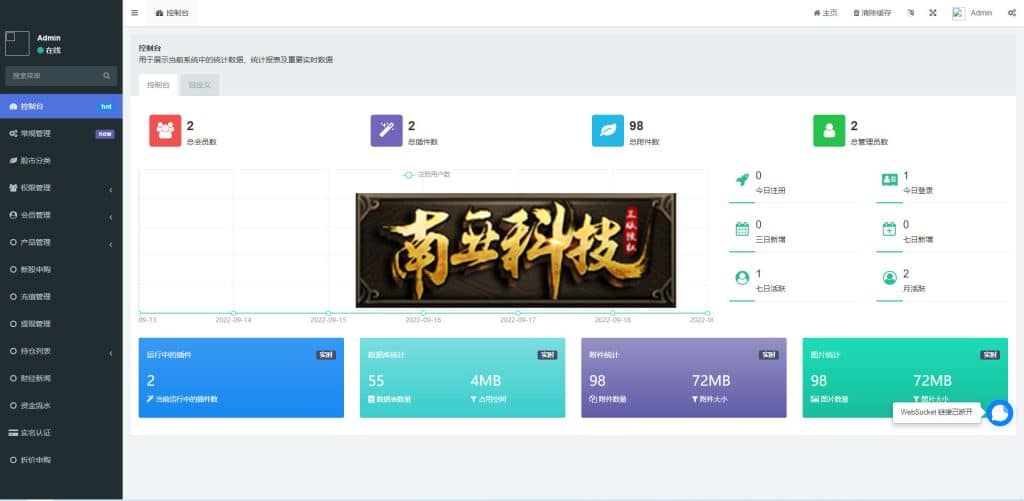The image size is (1024, 501).
Task: Click the 4MB 占用空间 value
Action: point(486,381)
